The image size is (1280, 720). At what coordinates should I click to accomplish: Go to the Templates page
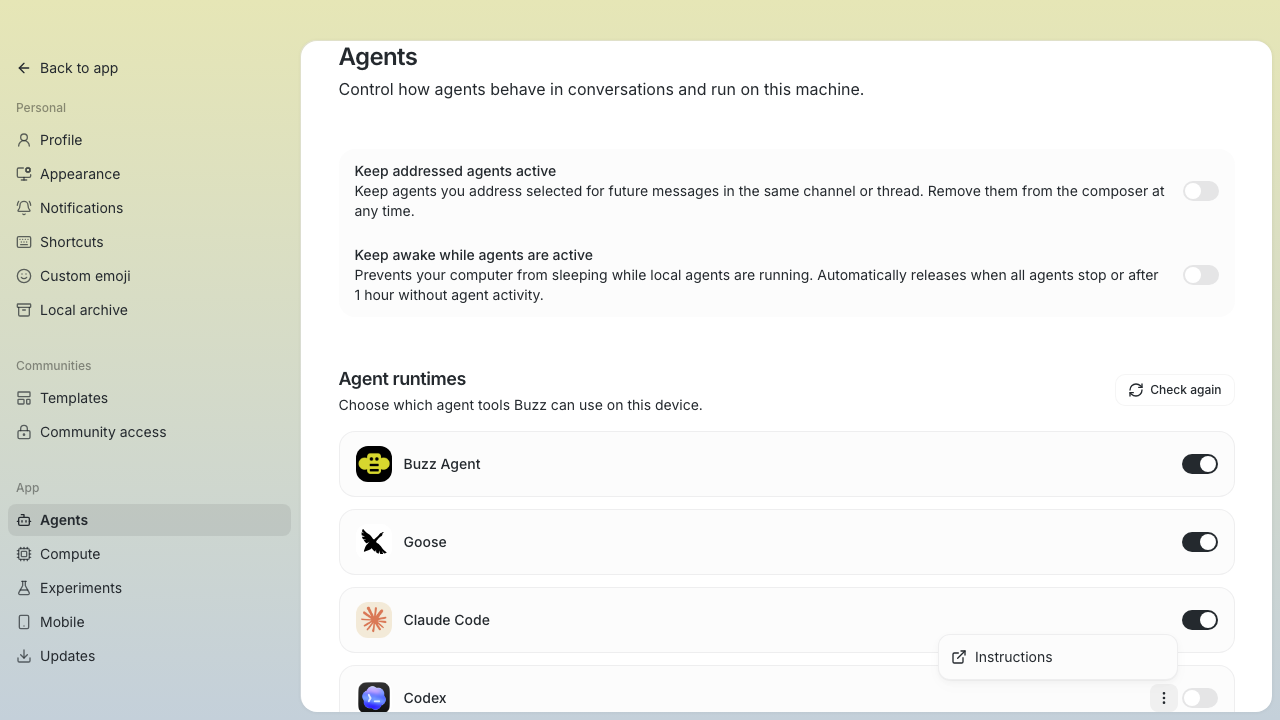coord(149,398)
